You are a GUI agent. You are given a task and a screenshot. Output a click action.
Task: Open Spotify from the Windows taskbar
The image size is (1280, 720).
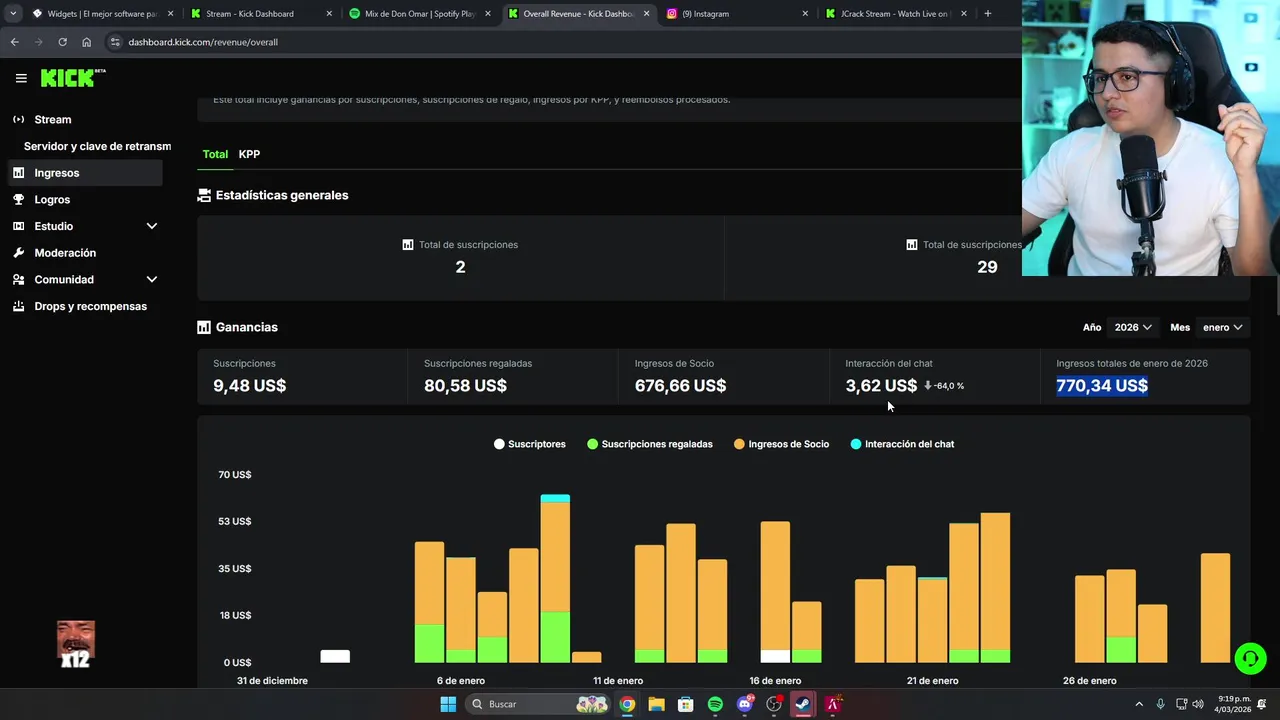[x=715, y=704]
